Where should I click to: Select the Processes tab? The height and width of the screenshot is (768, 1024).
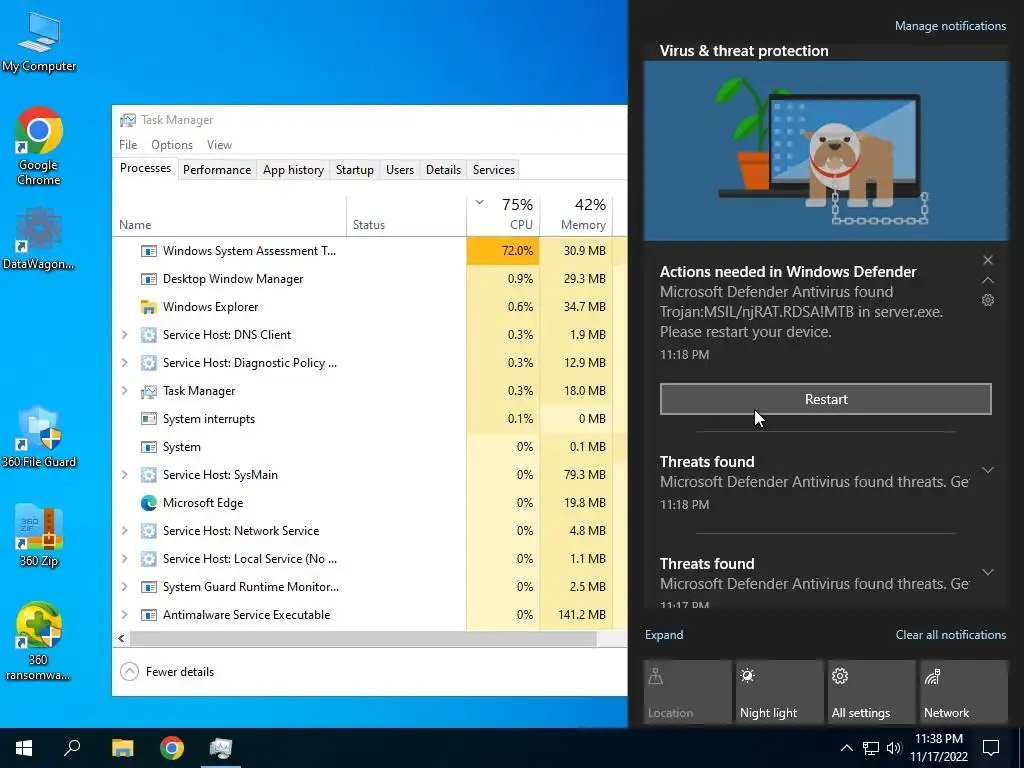click(x=145, y=168)
